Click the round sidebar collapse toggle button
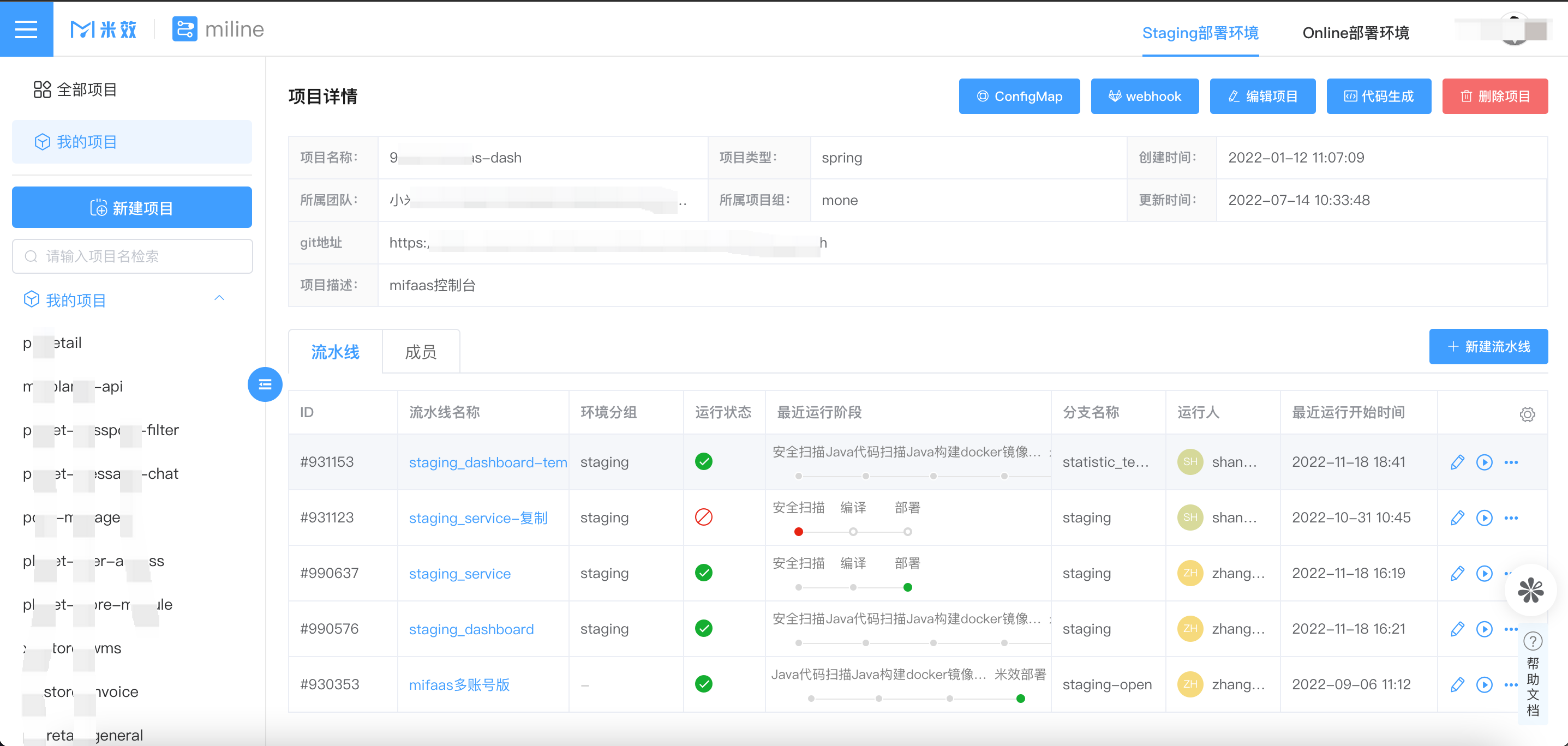Screen dimensions: 1568x746 265,384
